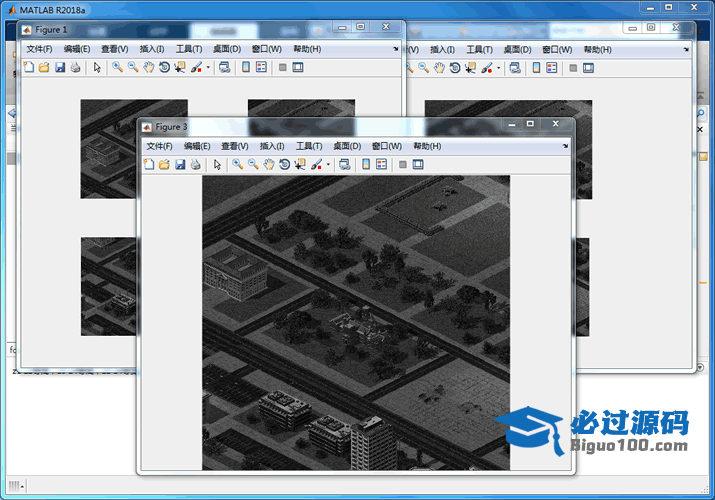Minimize the Figure 1 window
The width and height of the screenshot is (715, 500).
coord(342,27)
